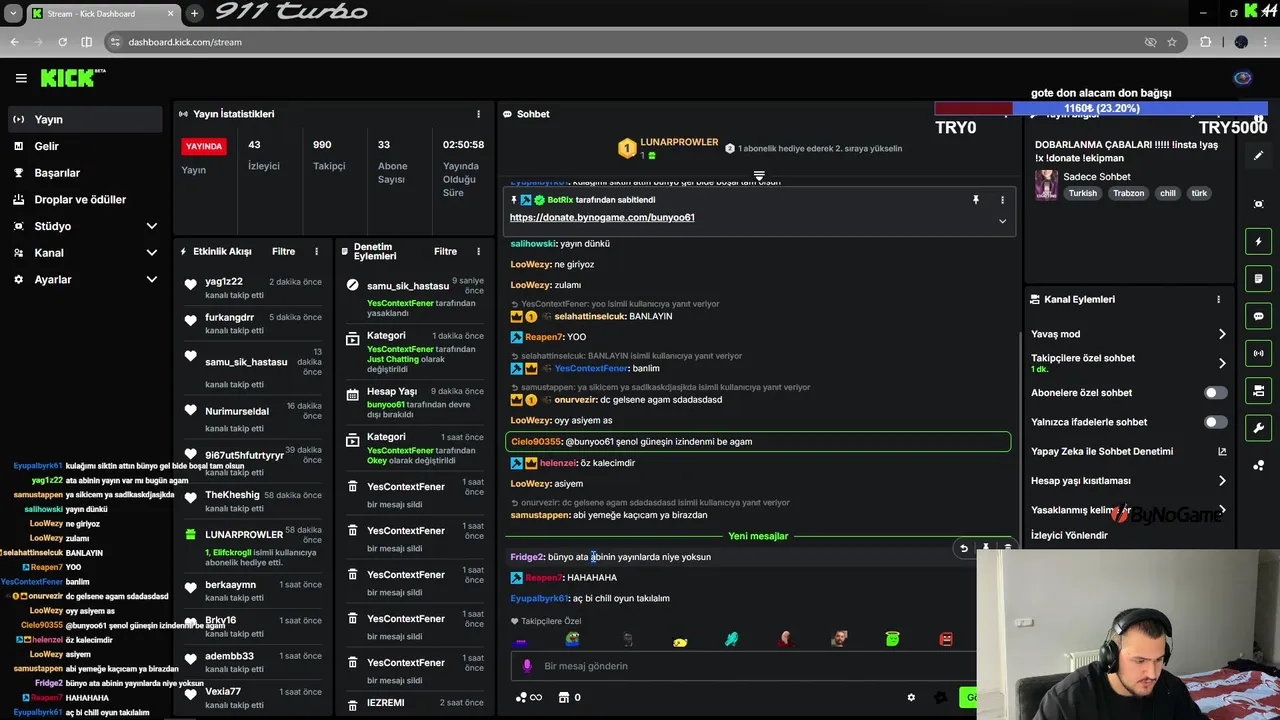Reload the page in browser
The width and height of the screenshot is (1280, 720).
(62, 42)
